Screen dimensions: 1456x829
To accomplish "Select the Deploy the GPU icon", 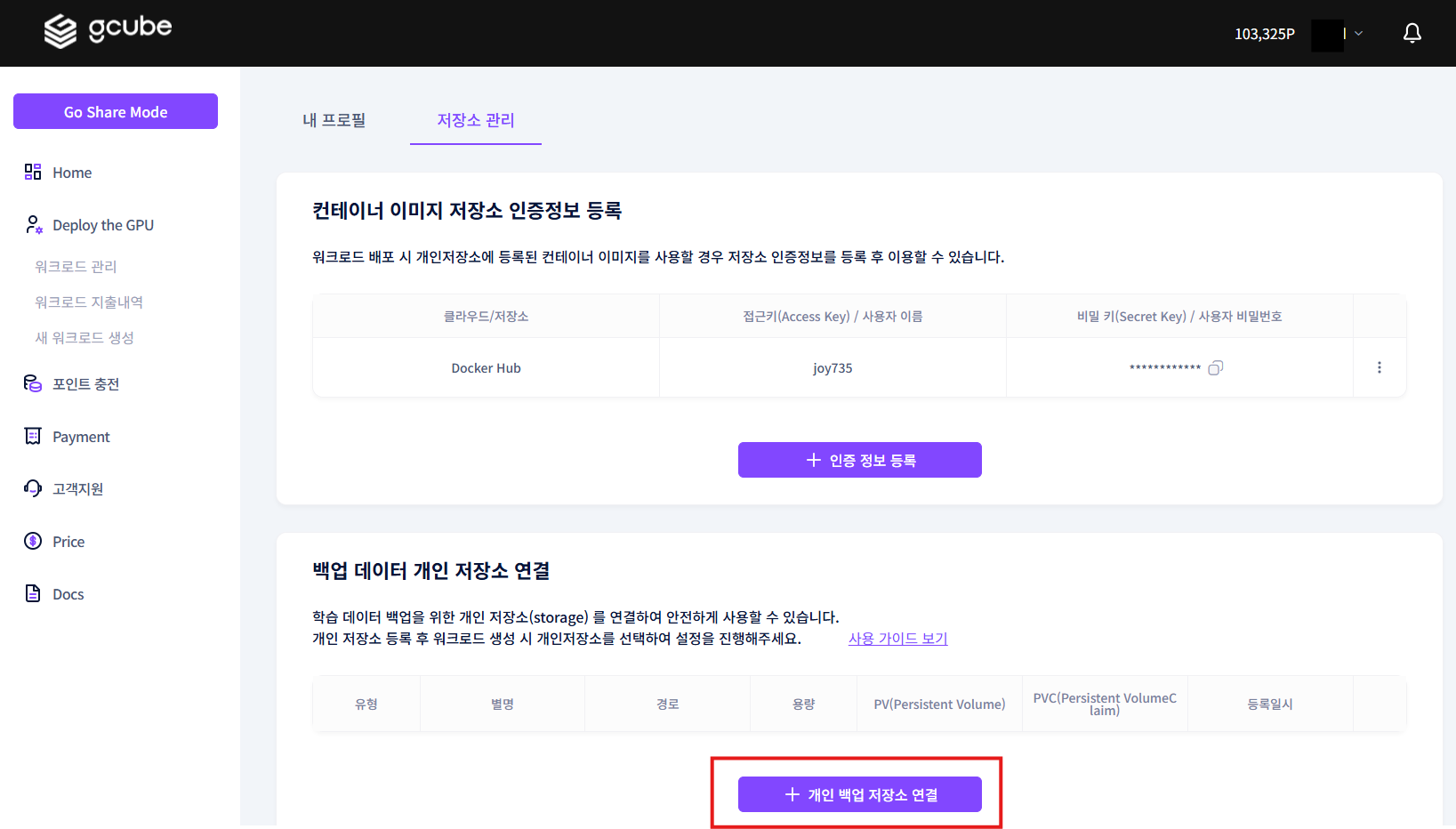I will click(x=32, y=224).
